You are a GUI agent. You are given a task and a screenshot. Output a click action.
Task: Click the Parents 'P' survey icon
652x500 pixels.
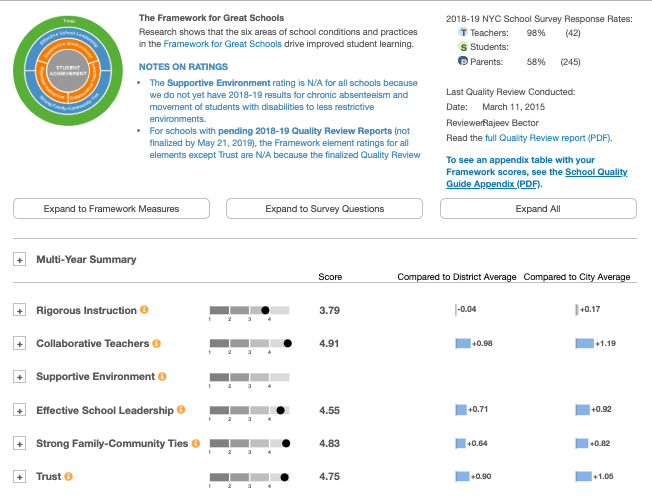(462, 62)
